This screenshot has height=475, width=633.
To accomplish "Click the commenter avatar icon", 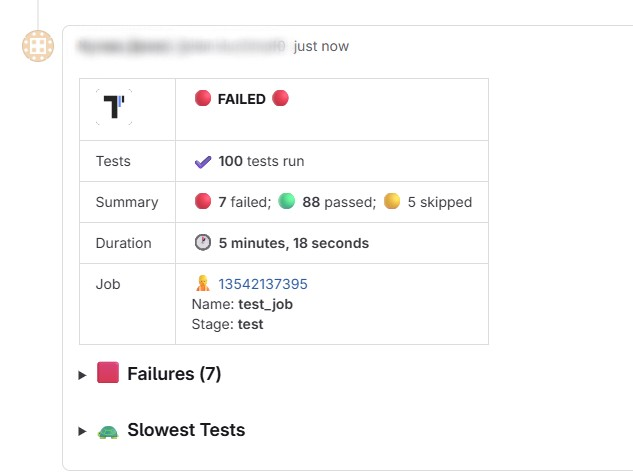I will pos(38,46).
